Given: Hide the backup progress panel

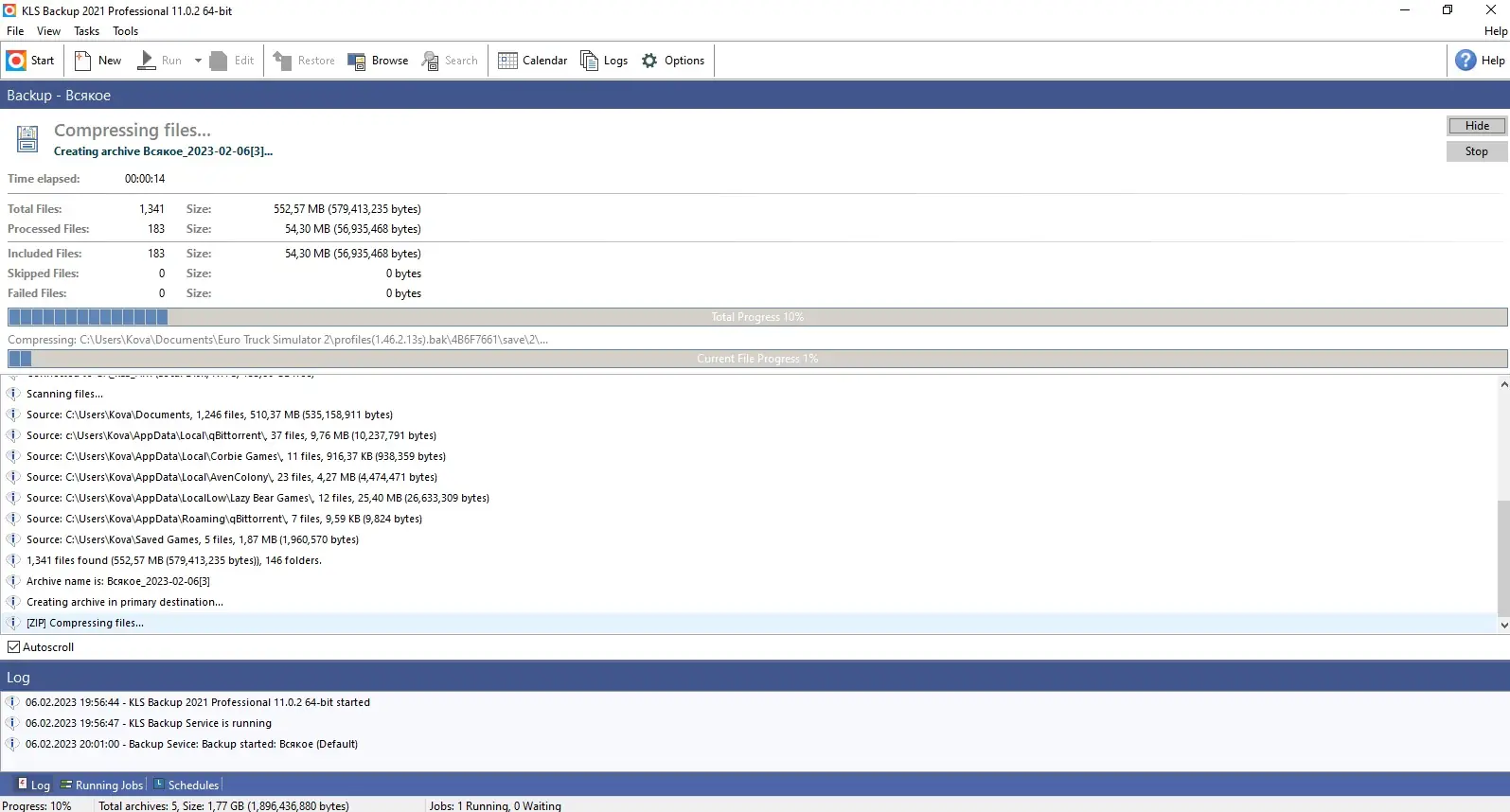Looking at the screenshot, I should pos(1477,126).
